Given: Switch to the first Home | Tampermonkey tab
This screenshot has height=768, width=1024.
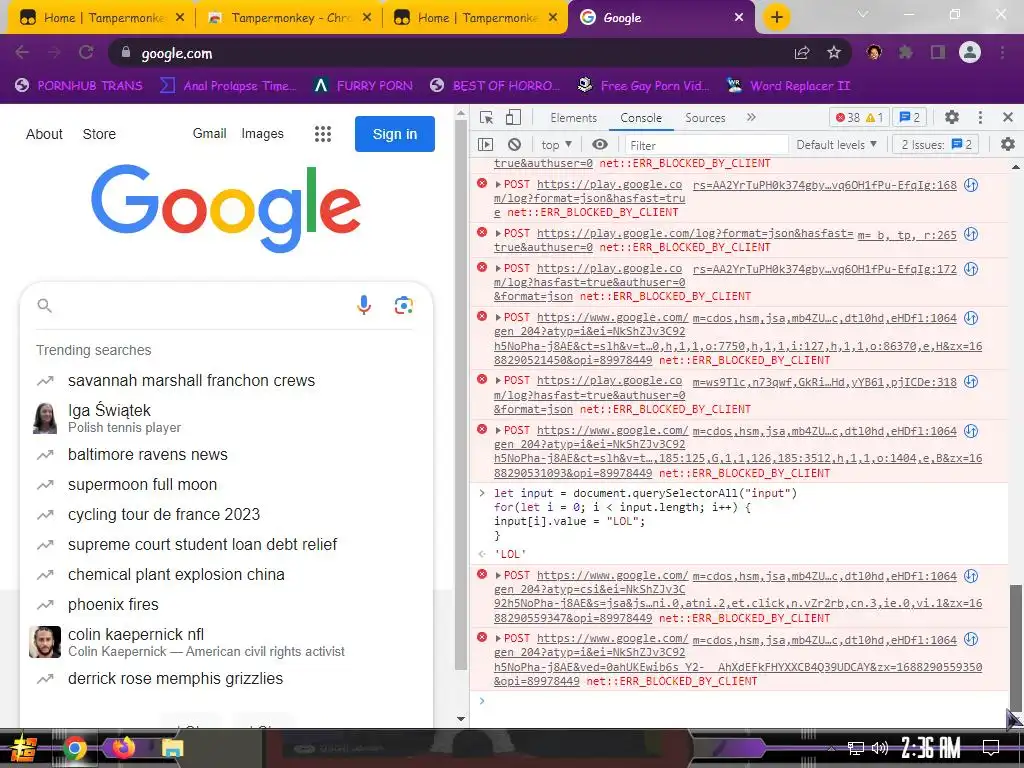Looking at the screenshot, I should 101,18.
